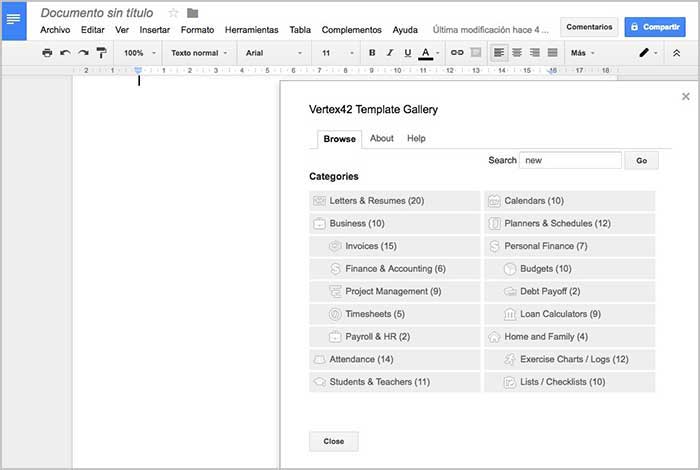Screen dimensions: 700x470
Task: Toggle Bold formatting
Action: 372,53
